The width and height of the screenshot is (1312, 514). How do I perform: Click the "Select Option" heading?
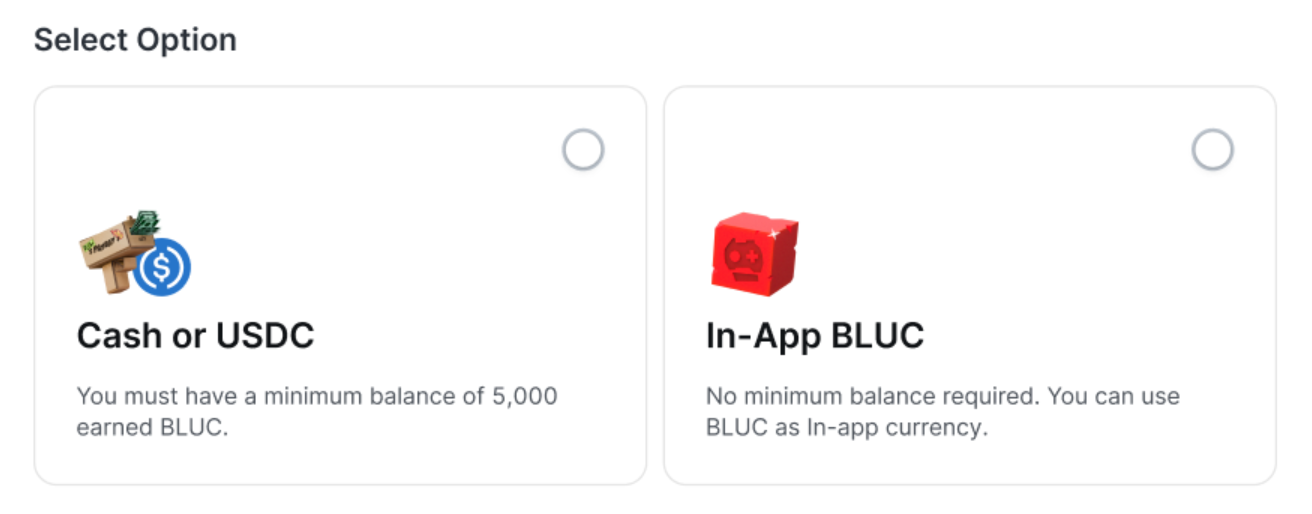coord(135,40)
